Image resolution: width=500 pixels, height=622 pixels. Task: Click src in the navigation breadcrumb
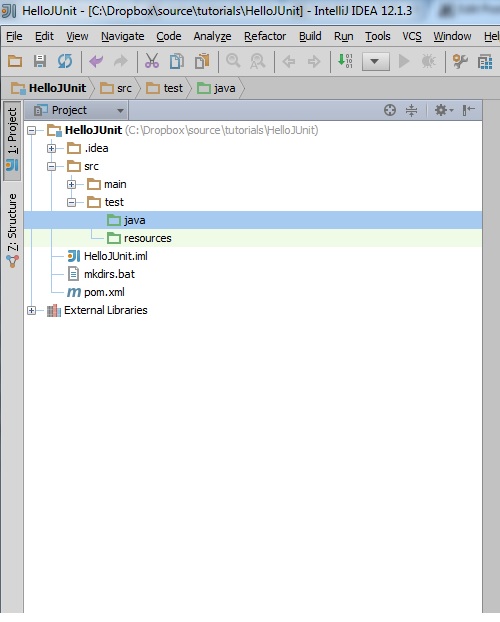(x=116, y=88)
